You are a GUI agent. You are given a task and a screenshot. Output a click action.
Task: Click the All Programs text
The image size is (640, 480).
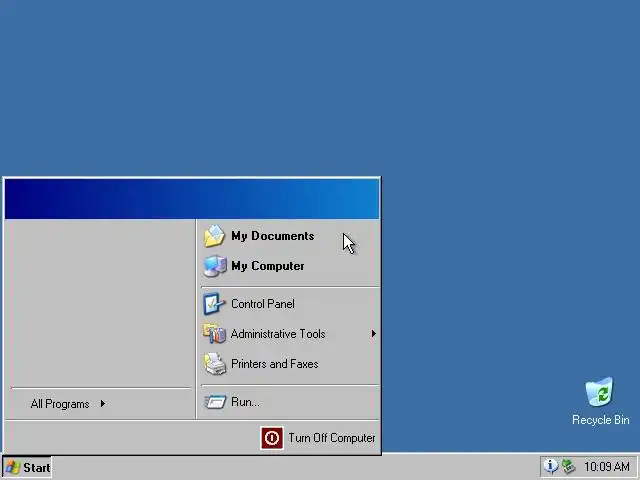click(x=60, y=404)
